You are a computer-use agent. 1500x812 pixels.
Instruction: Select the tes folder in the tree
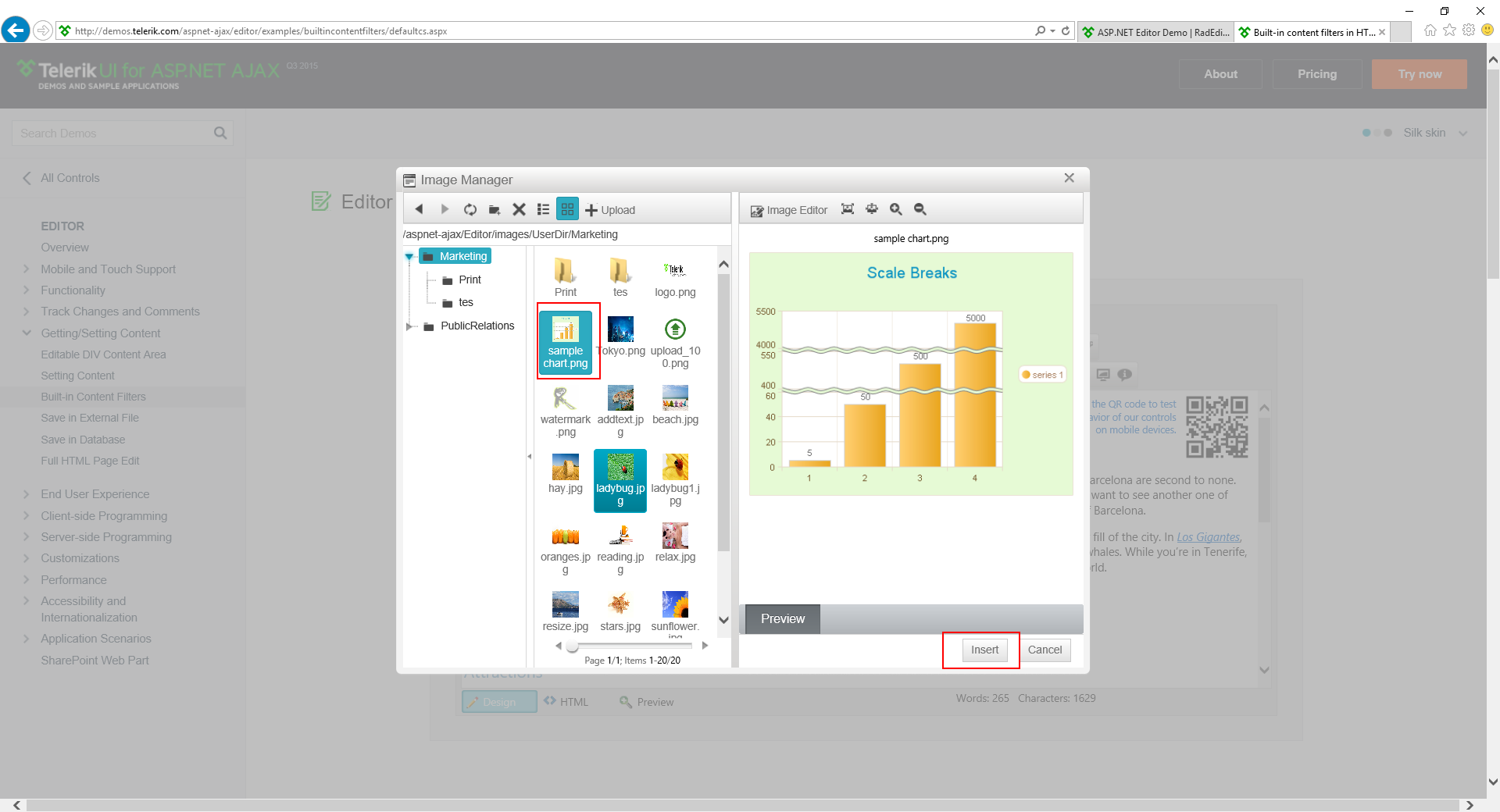466,303
